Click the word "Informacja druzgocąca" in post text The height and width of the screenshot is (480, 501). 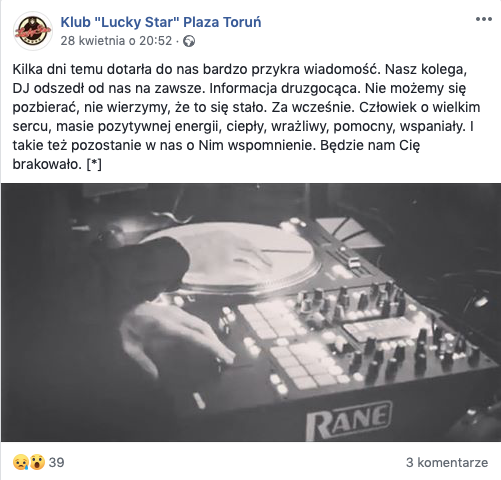[284, 88]
